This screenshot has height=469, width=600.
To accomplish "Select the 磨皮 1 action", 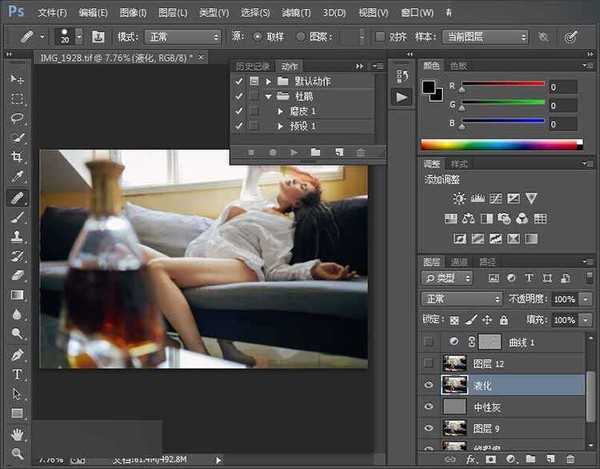I will pyautogui.click(x=302, y=111).
